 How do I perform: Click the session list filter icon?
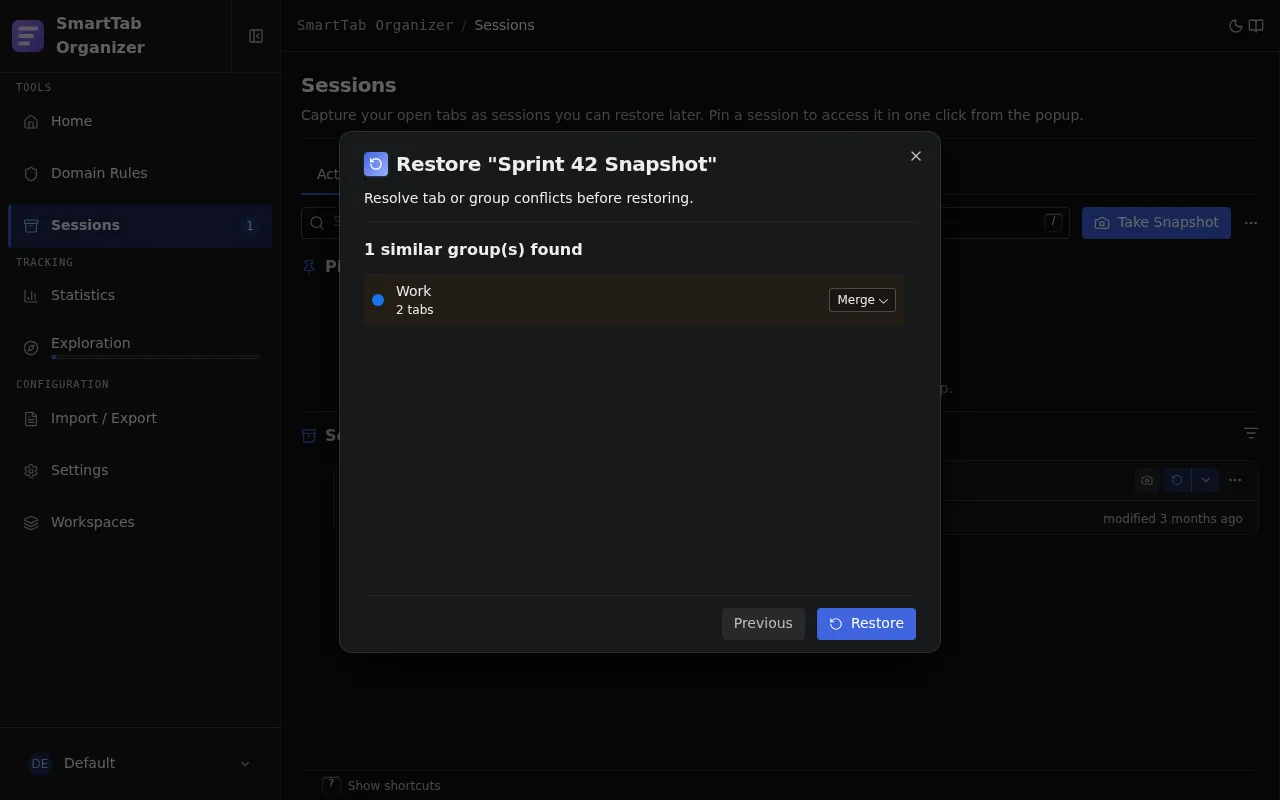pos(1251,433)
